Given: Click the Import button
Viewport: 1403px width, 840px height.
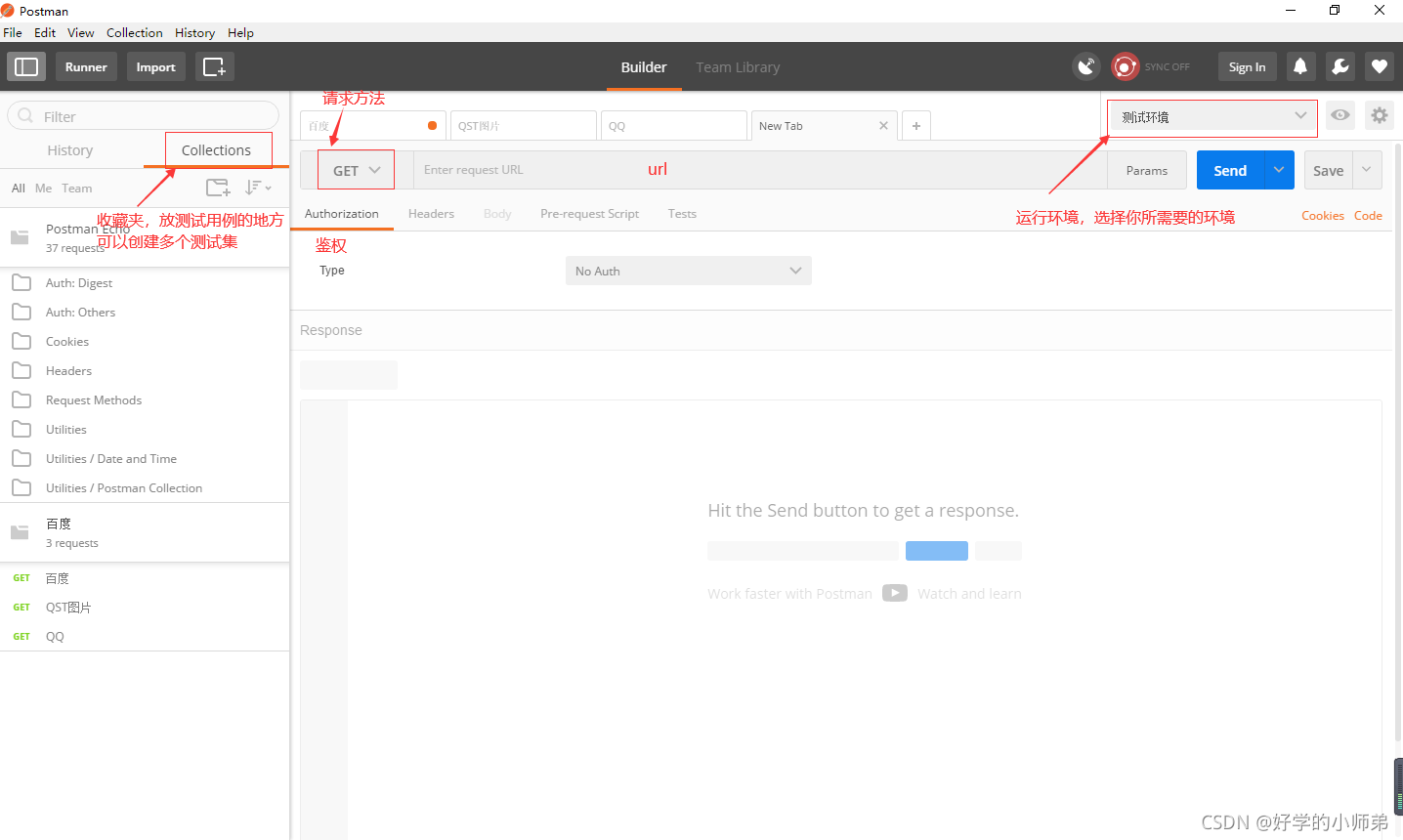Looking at the screenshot, I should point(155,66).
